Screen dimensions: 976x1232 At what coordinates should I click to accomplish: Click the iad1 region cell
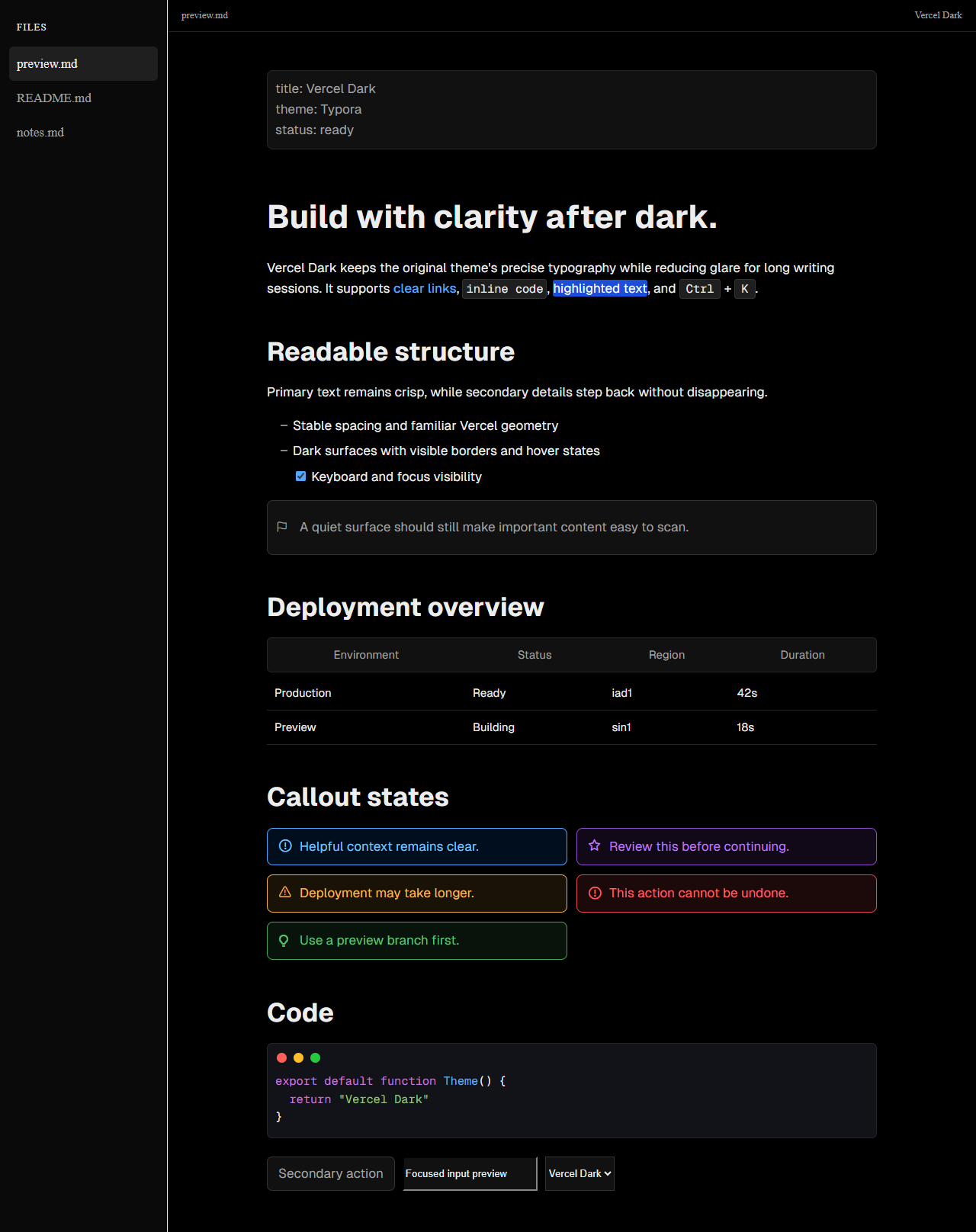tap(666, 693)
